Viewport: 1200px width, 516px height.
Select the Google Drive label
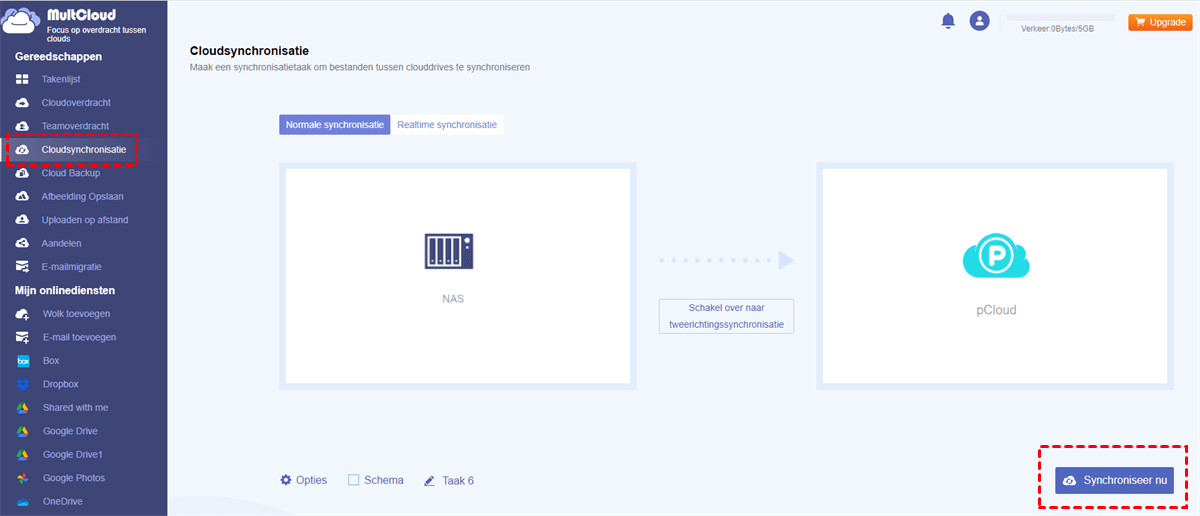pyautogui.click(x=70, y=431)
